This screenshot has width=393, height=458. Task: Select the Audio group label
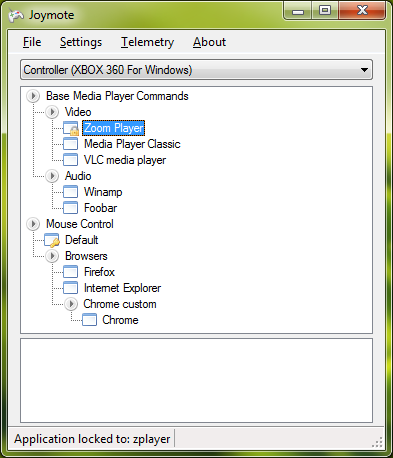coord(78,176)
